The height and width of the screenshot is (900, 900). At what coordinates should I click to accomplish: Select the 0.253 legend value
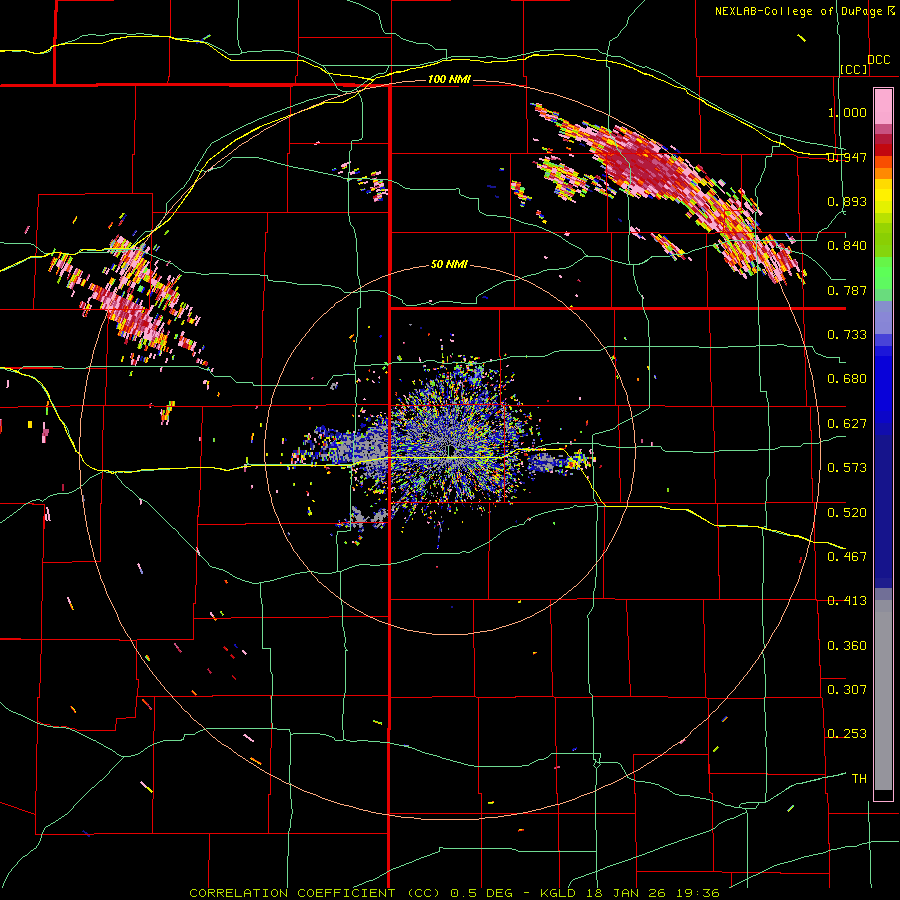point(847,734)
